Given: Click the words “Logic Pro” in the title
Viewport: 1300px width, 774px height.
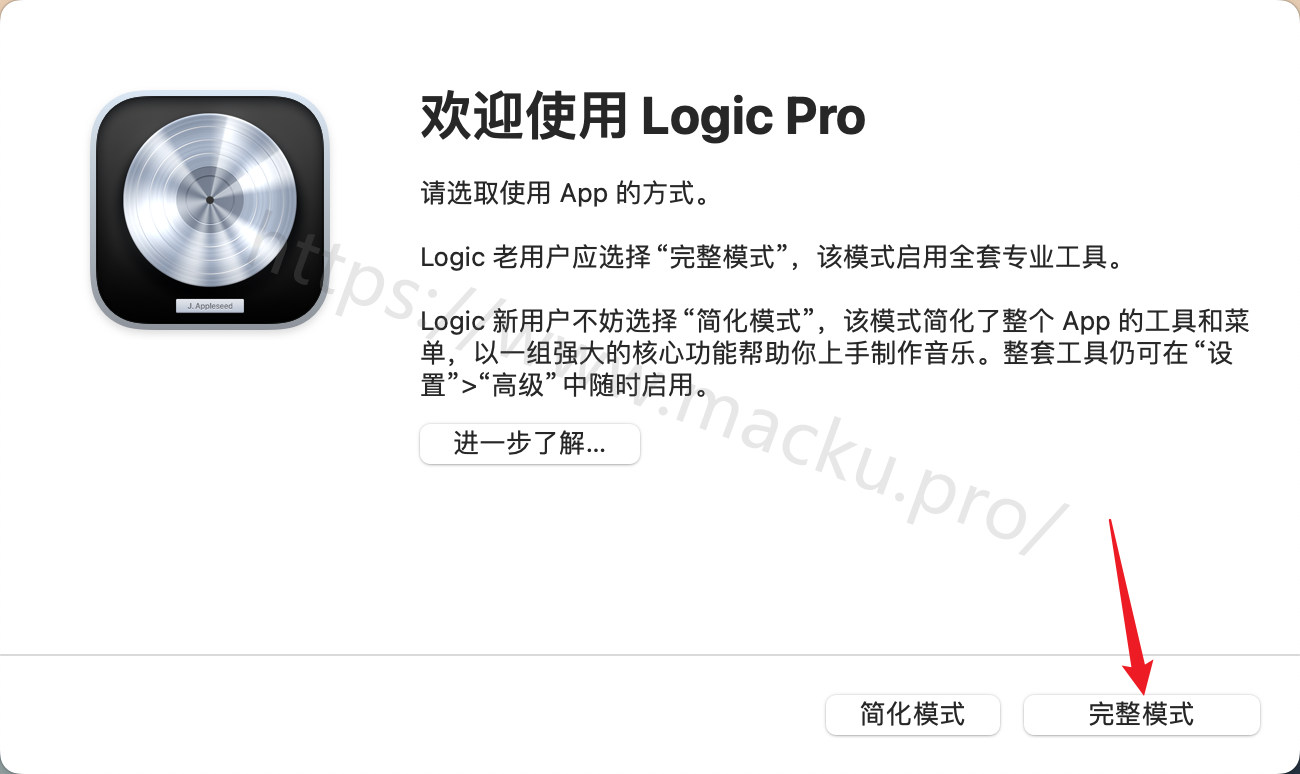Looking at the screenshot, I should 753,118.
